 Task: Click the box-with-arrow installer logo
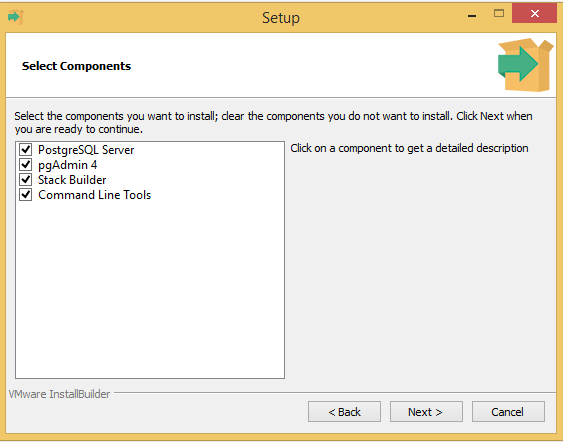(x=526, y=65)
